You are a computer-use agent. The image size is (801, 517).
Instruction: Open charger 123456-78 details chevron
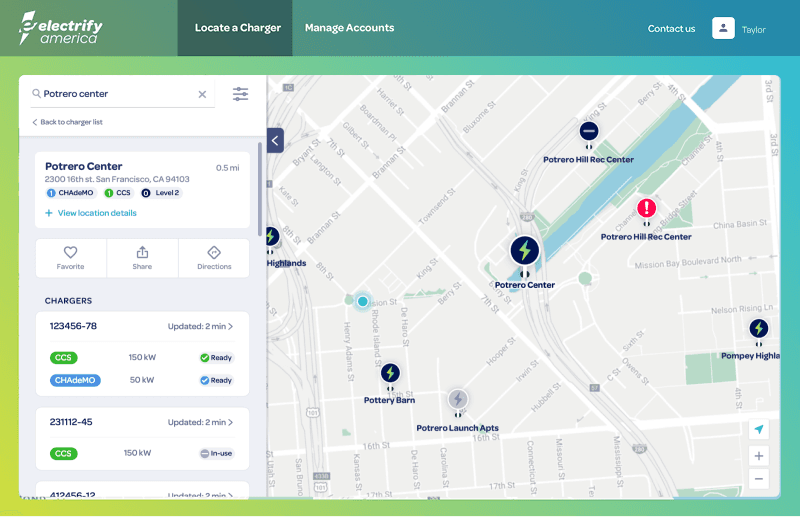click(231, 326)
